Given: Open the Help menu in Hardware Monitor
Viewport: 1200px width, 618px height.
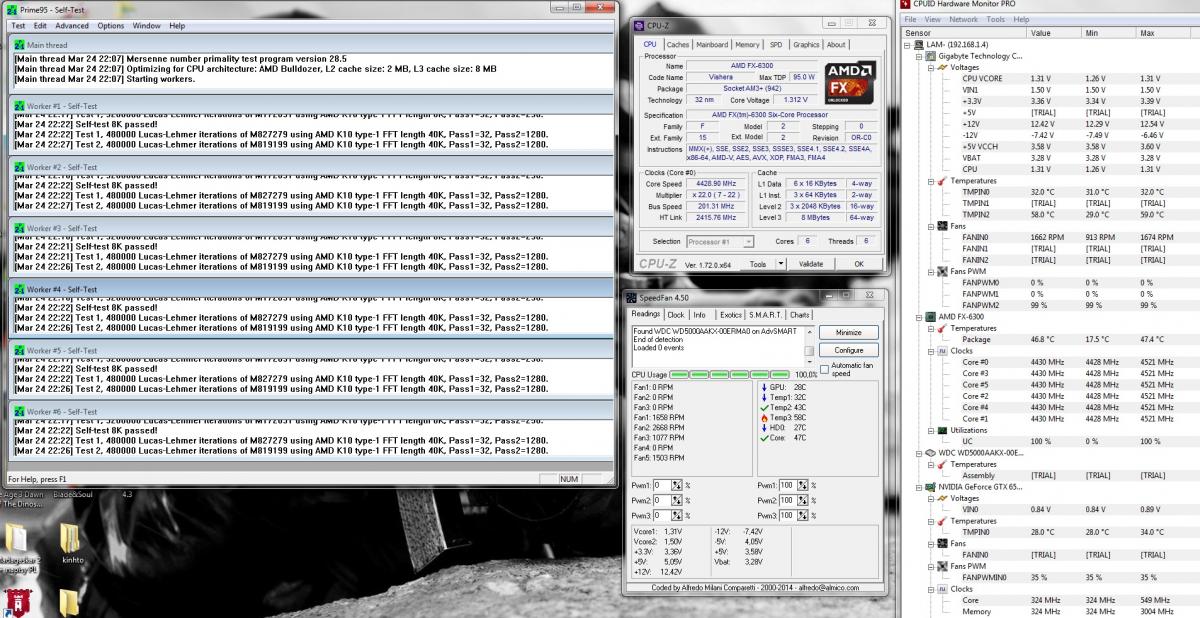Looking at the screenshot, I should click(1020, 19).
